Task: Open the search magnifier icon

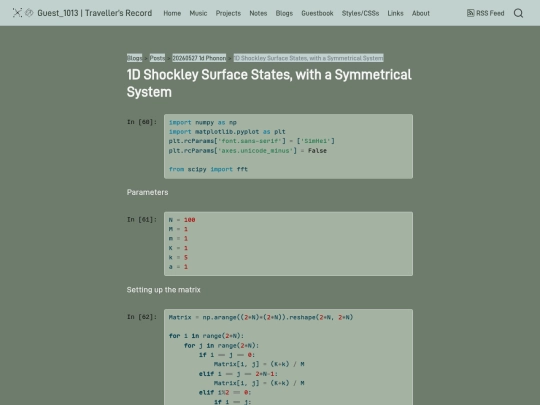Action: [518, 13]
